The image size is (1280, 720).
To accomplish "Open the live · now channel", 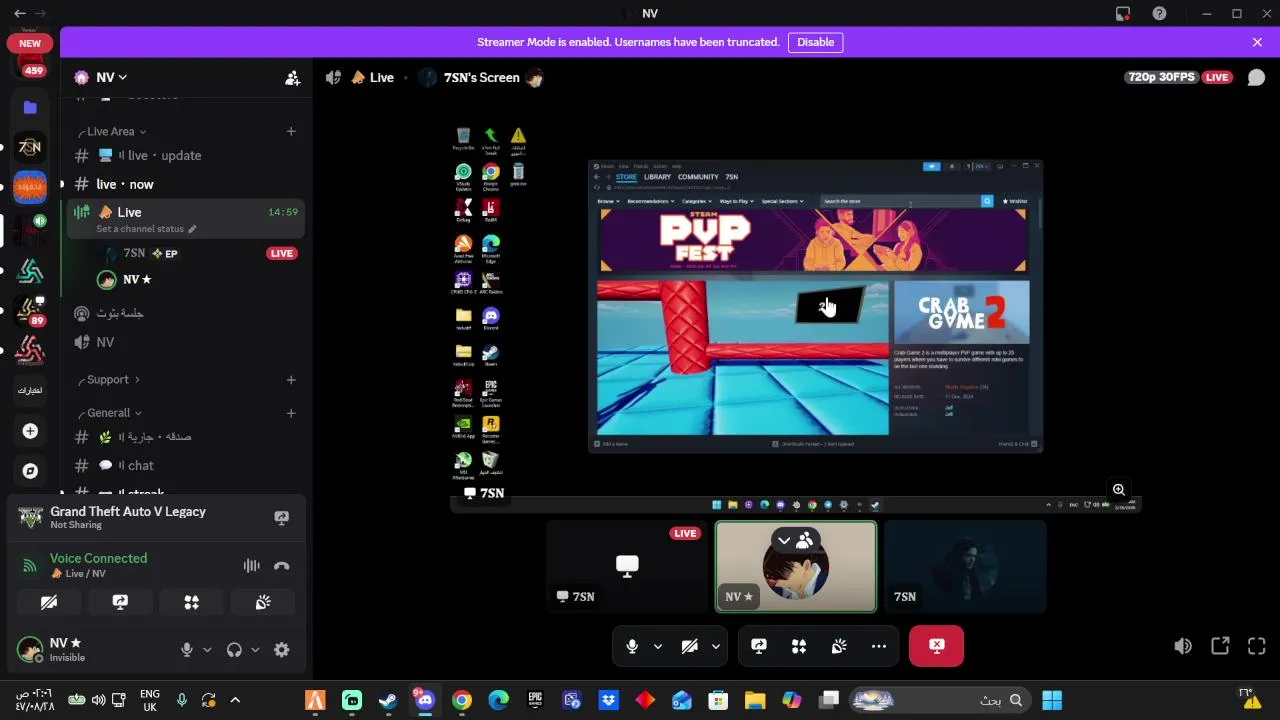I will click(186, 185).
